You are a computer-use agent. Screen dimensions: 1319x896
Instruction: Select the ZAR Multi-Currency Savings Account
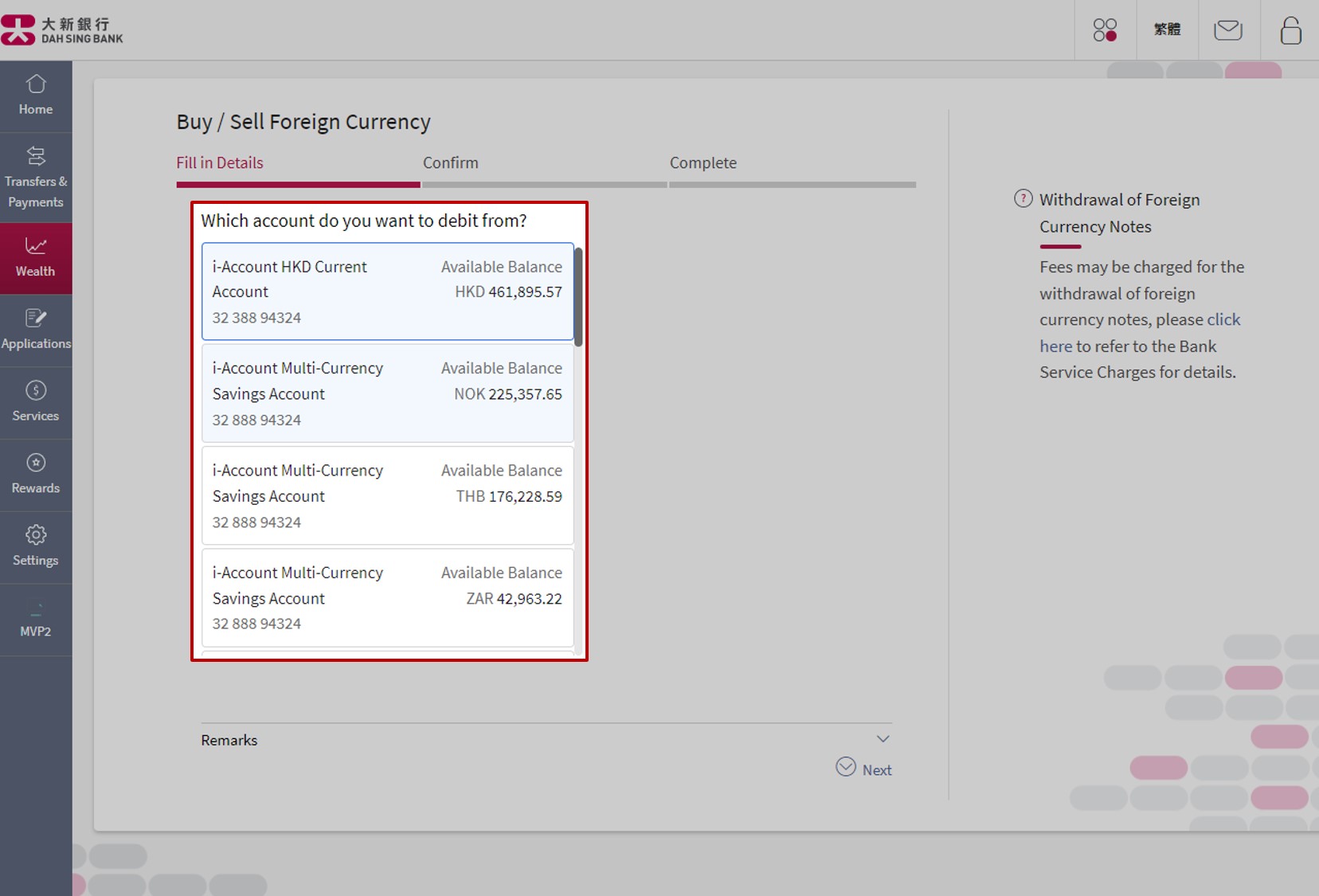[388, 597]
